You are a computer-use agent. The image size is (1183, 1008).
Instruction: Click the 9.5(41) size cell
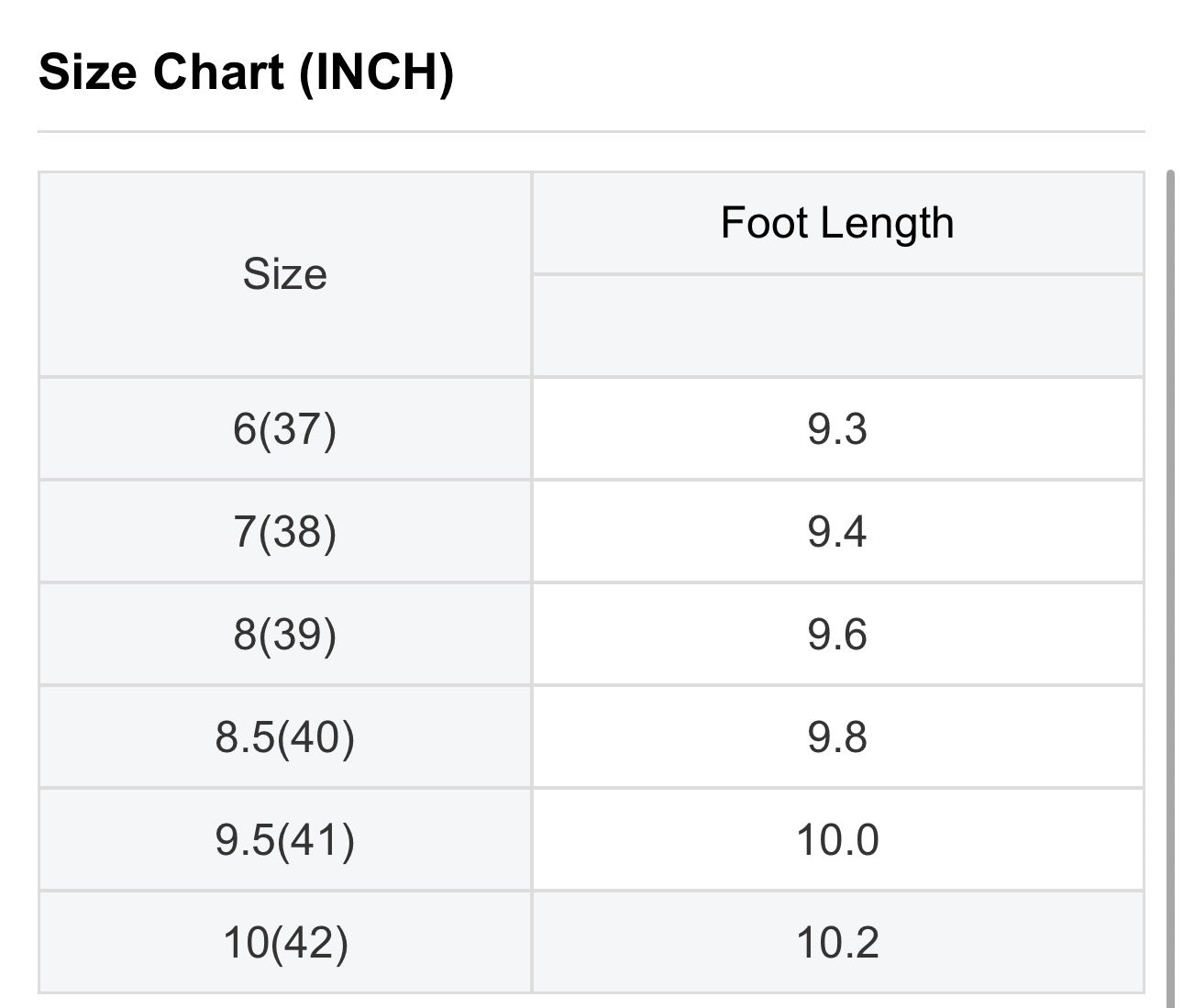(x=284, y=839)
